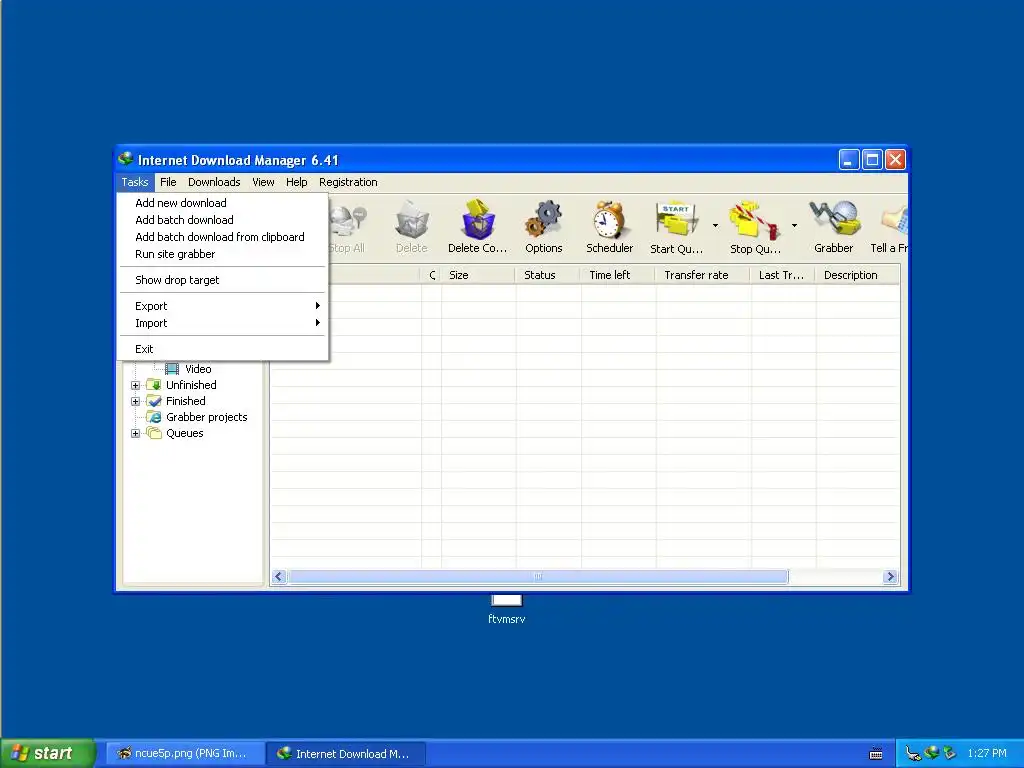1024x768 pixels.
Task: Expand the Finished tree node
Action: tap(135, 402)
